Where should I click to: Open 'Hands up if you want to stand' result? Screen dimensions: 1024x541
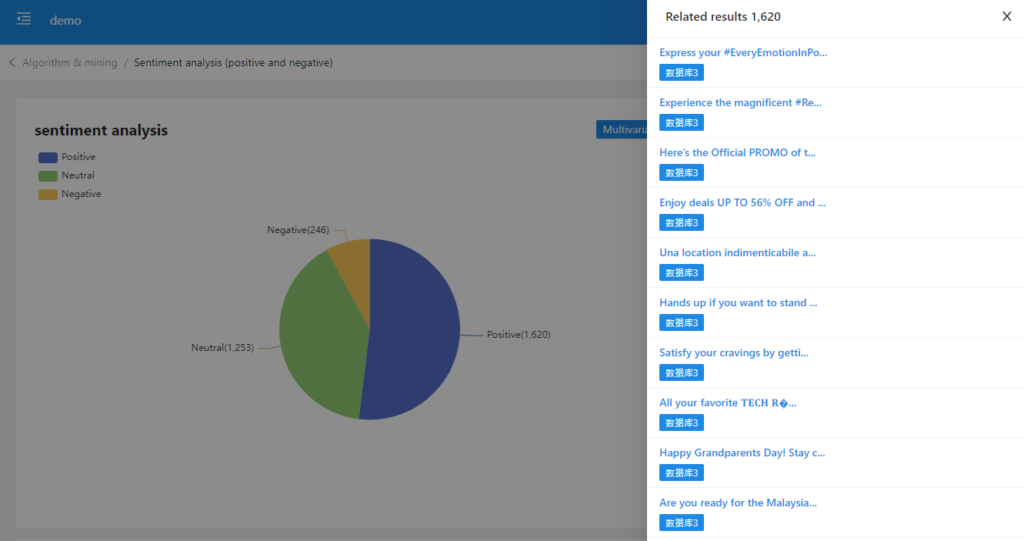coord(738,302)
